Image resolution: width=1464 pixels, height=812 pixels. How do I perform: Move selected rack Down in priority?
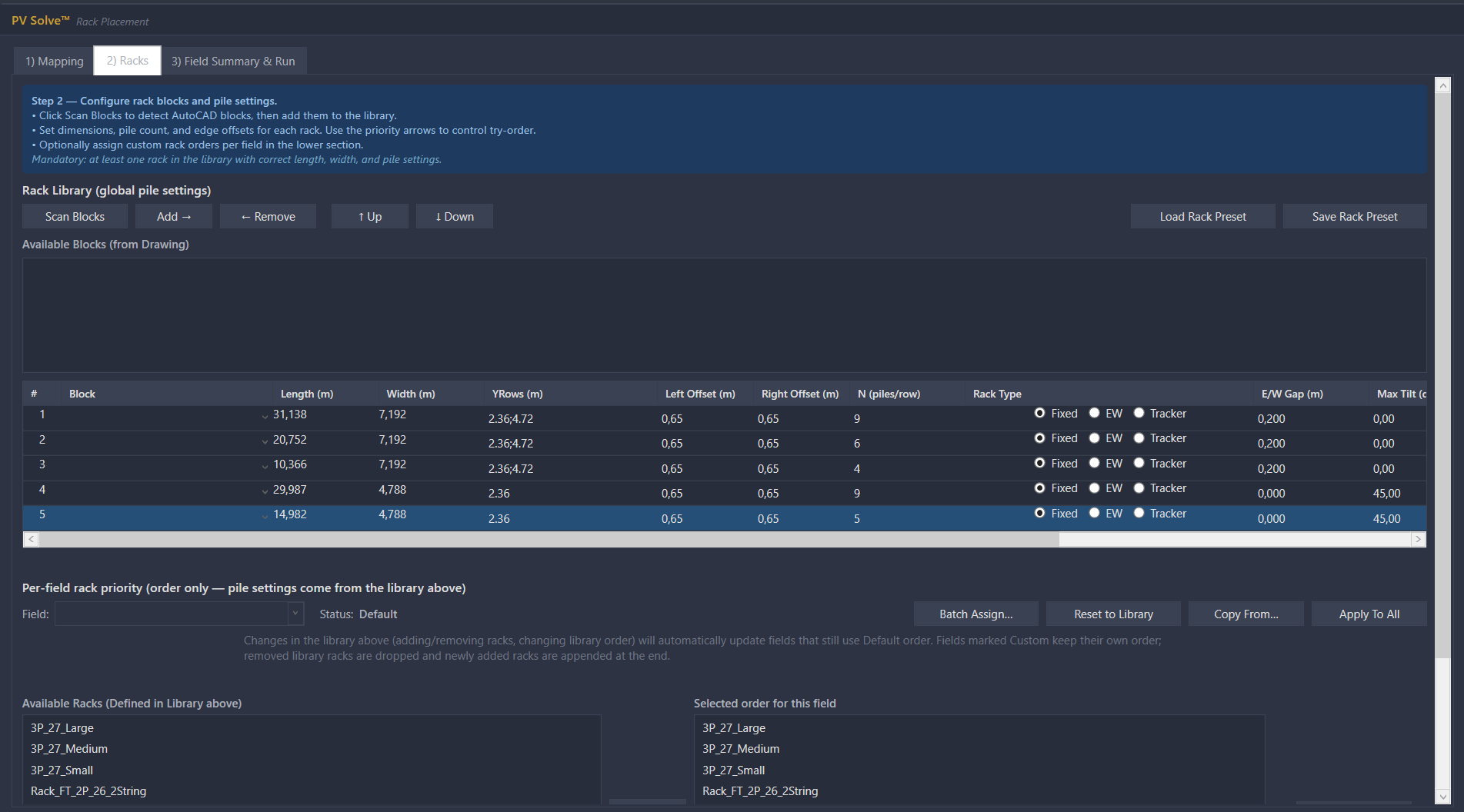(455, 217)
